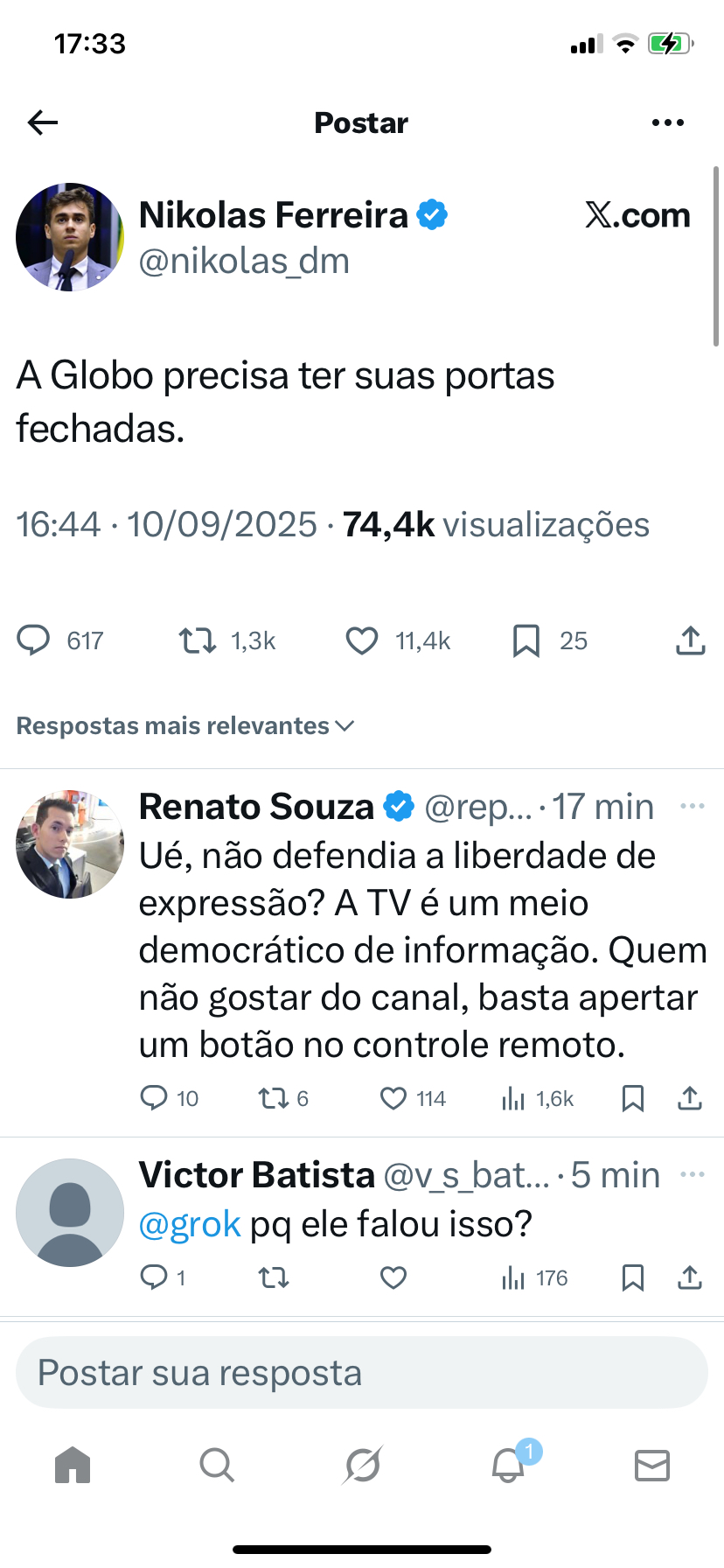The image size is (724, 1568).
Task: Tap the 'Postar sua resposta' reply field
Action: [362, 1372]
